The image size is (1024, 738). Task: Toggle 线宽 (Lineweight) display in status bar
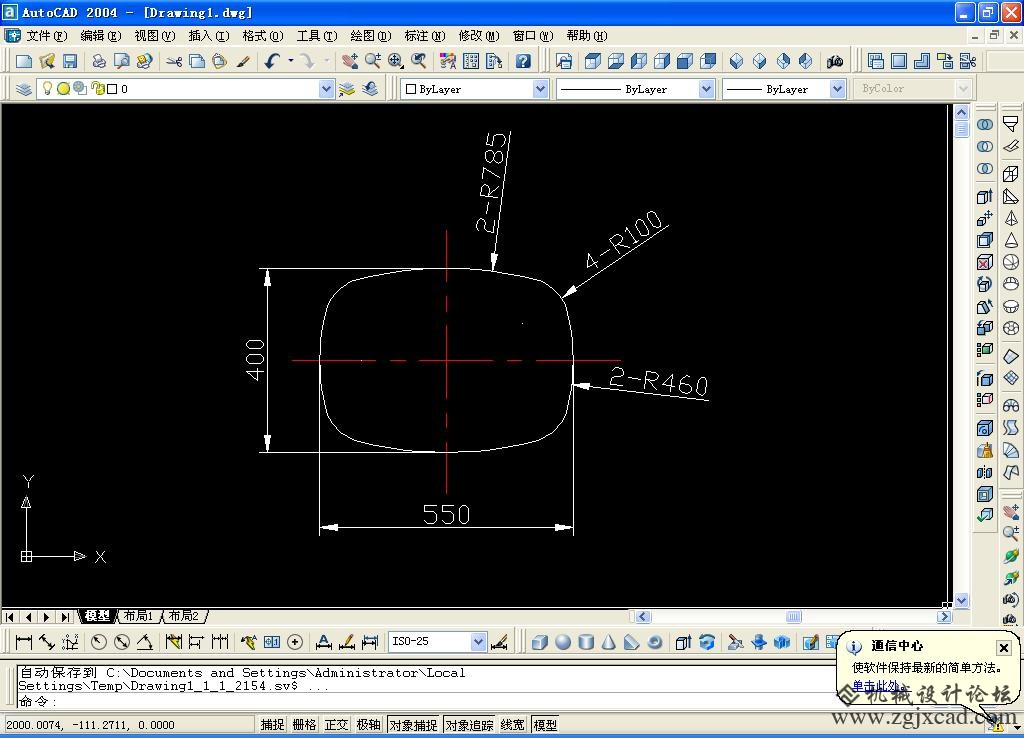click(x=513, y=724)
